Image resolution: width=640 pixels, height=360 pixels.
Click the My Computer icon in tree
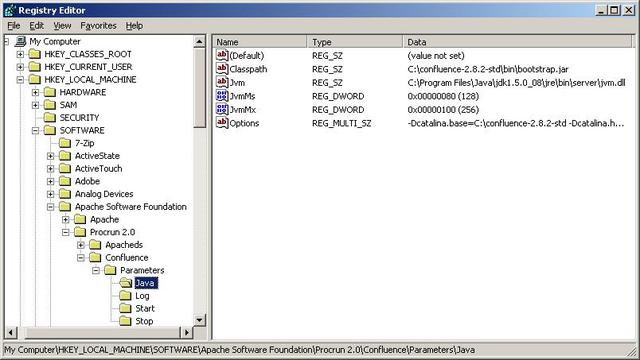pyautogui.click(x=20, y=41)
